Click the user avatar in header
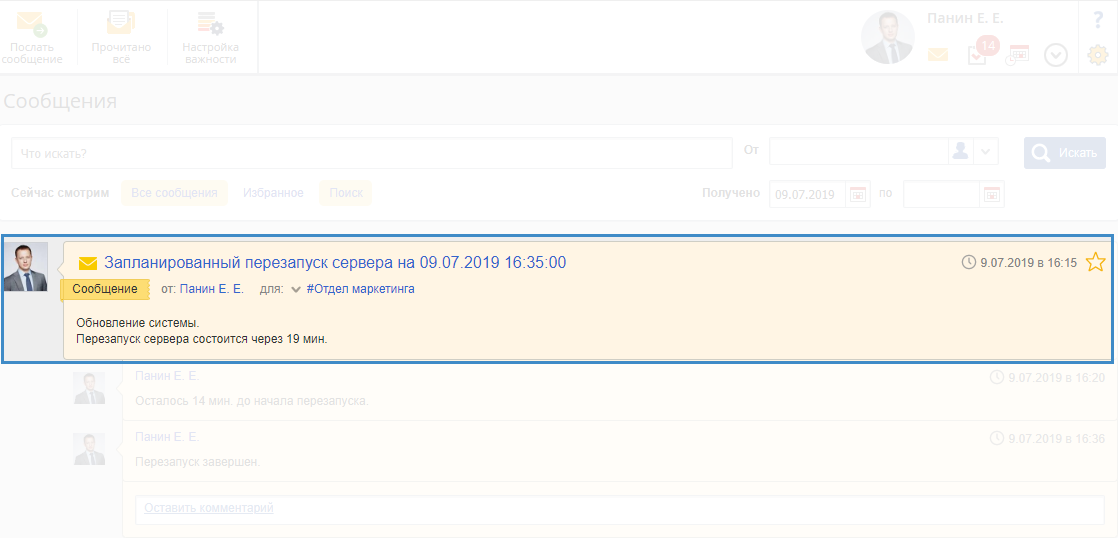1118x538 pixels. tap(888, 37)
